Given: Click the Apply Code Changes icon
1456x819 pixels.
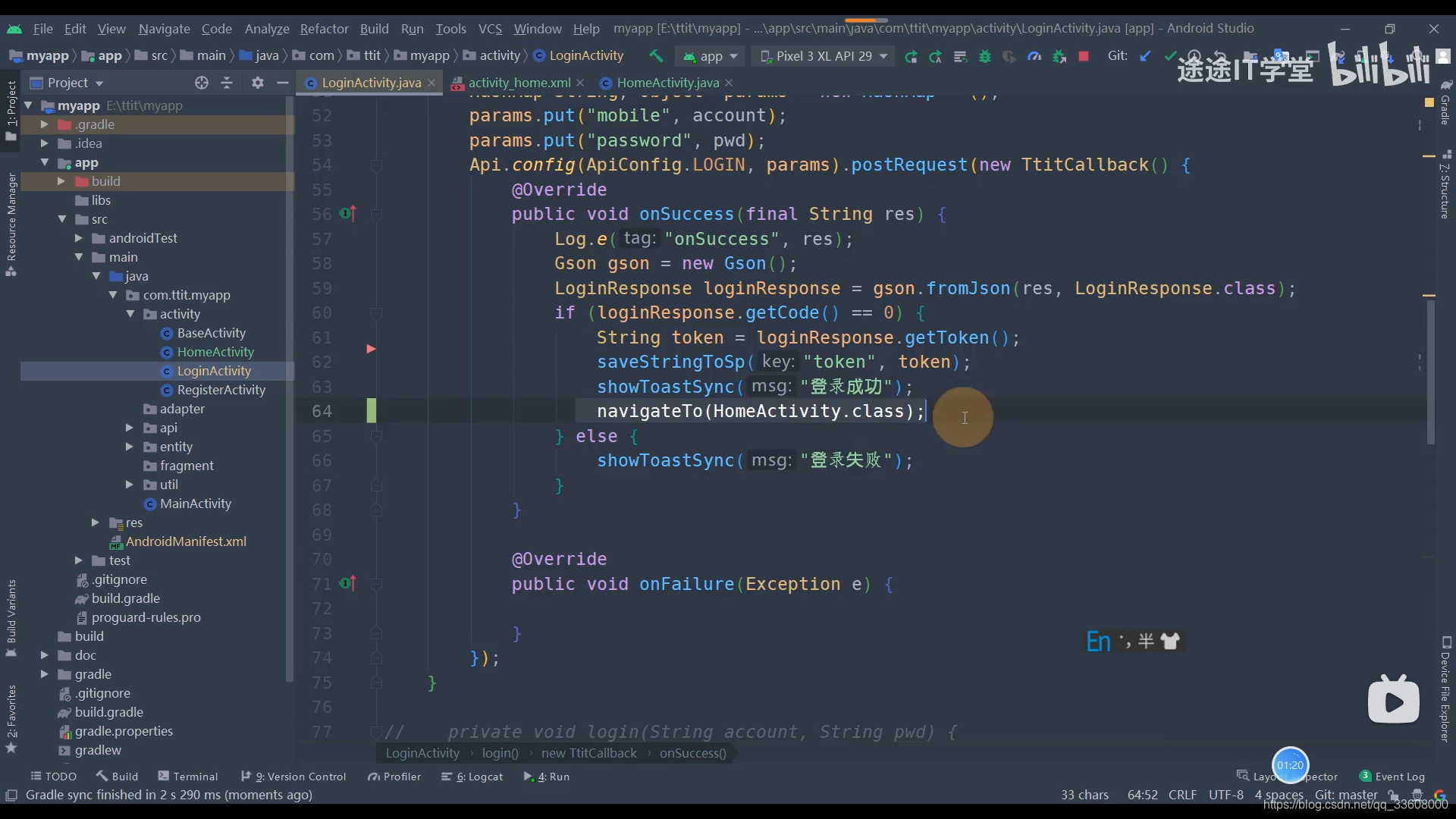Looking at the screenshot, I should tap(960, 56).
